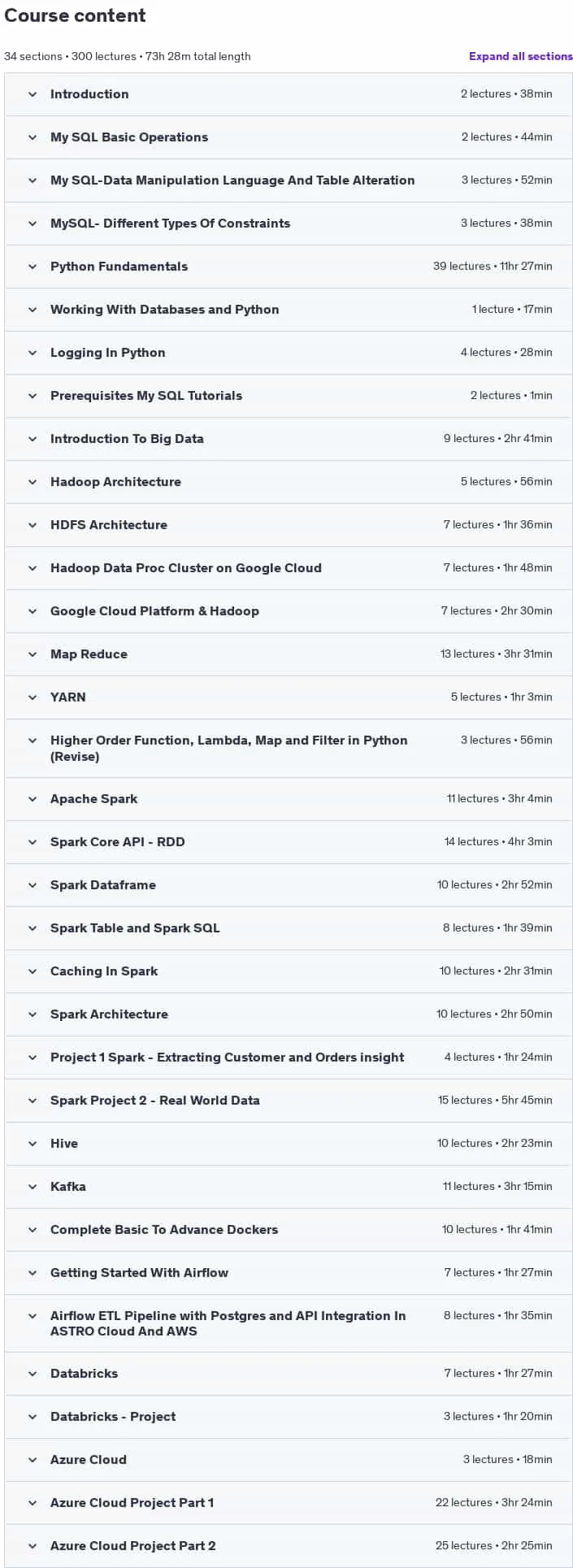The image size is (573, 1568).
Task: Expand the Apache Spark chevron icon
Action: tap(33, 799)
